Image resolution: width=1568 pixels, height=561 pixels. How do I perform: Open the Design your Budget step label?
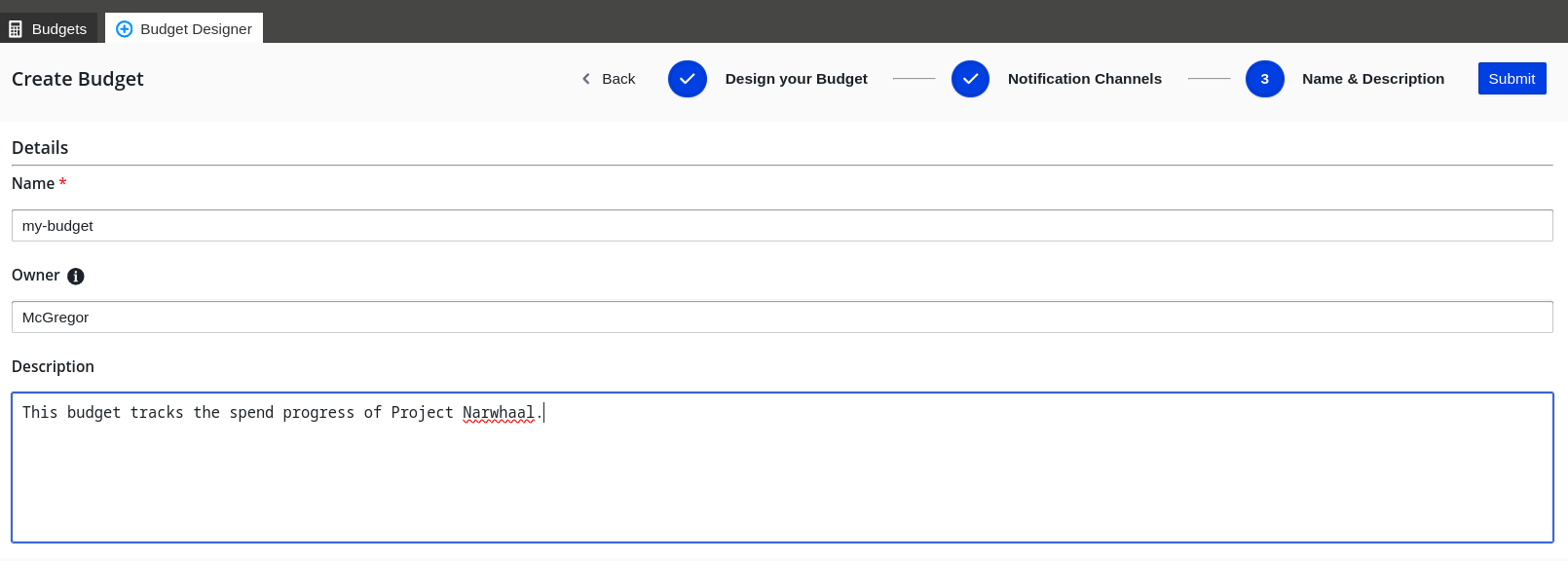796,79
